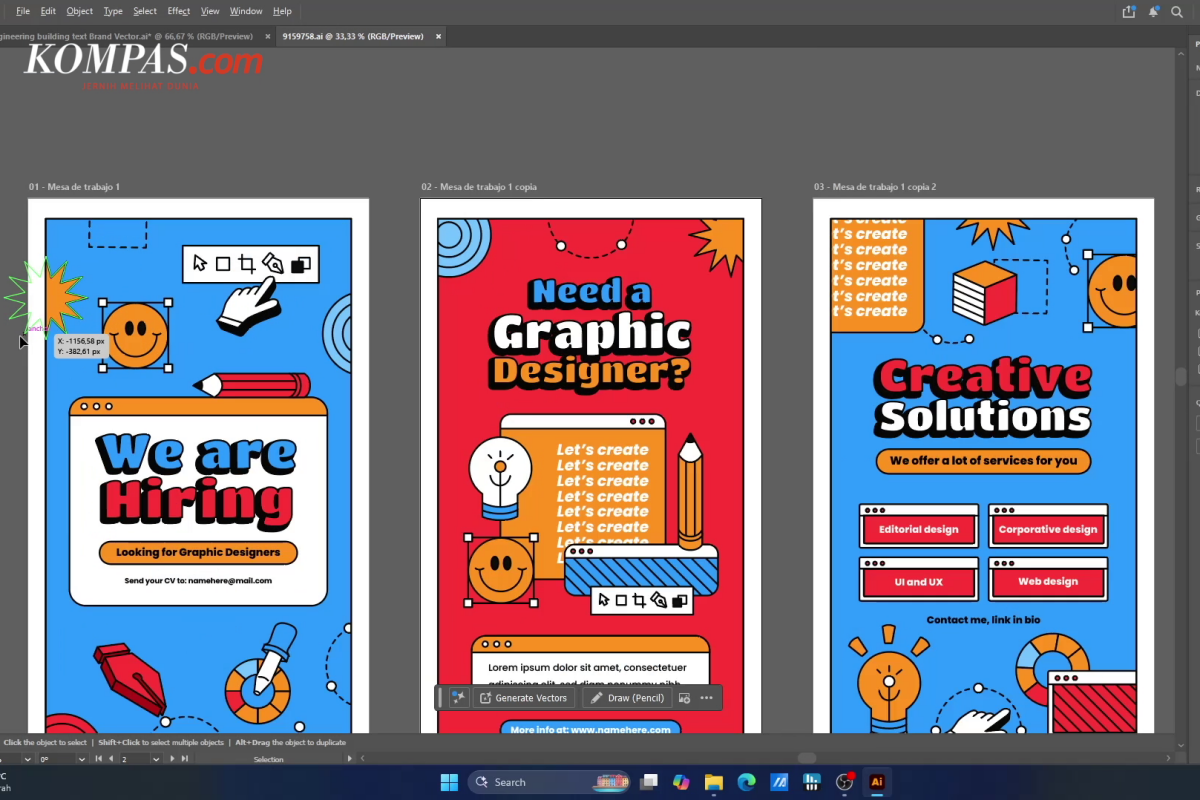Switch to OBS Studio on the taskbar
This screenshot has height=800, width=1200.
tap(845, 782)
